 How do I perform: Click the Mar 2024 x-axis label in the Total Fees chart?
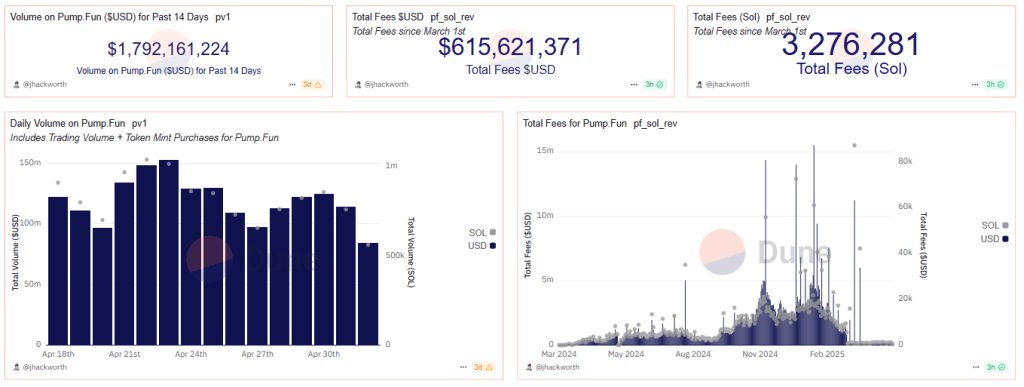[x=560, y=354]
